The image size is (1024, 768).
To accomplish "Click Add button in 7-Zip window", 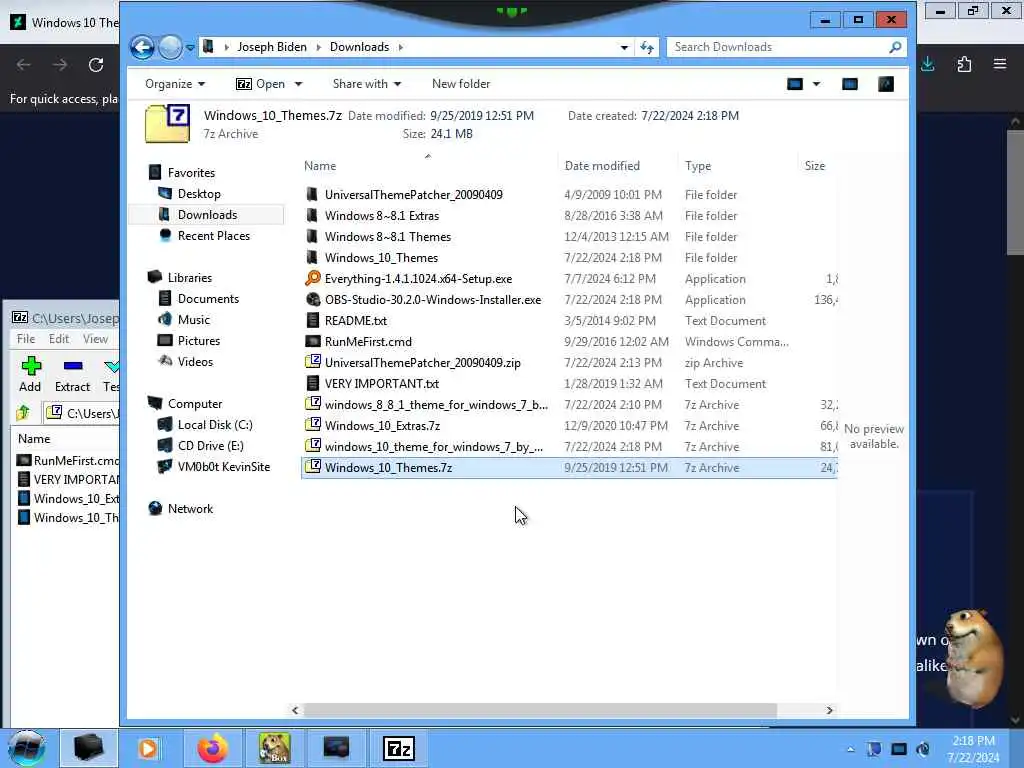I will (x=30, y=375).
